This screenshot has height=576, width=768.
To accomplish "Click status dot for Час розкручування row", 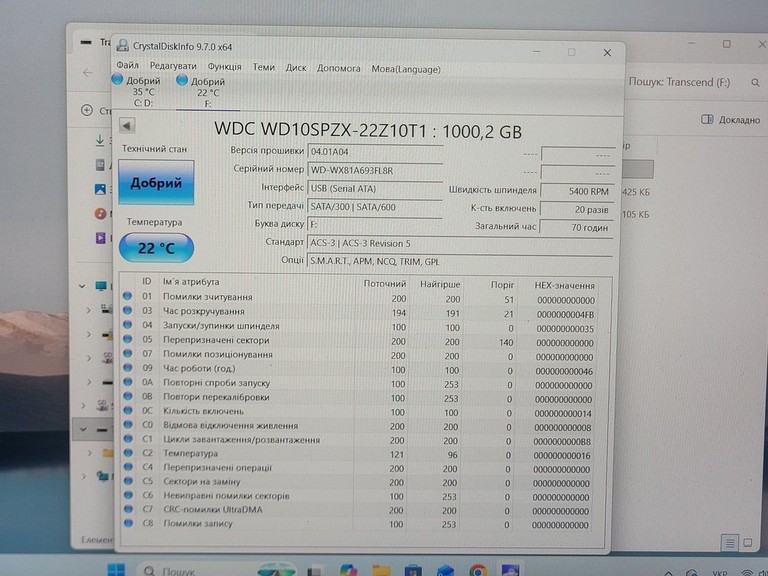I will click(127, 310).
